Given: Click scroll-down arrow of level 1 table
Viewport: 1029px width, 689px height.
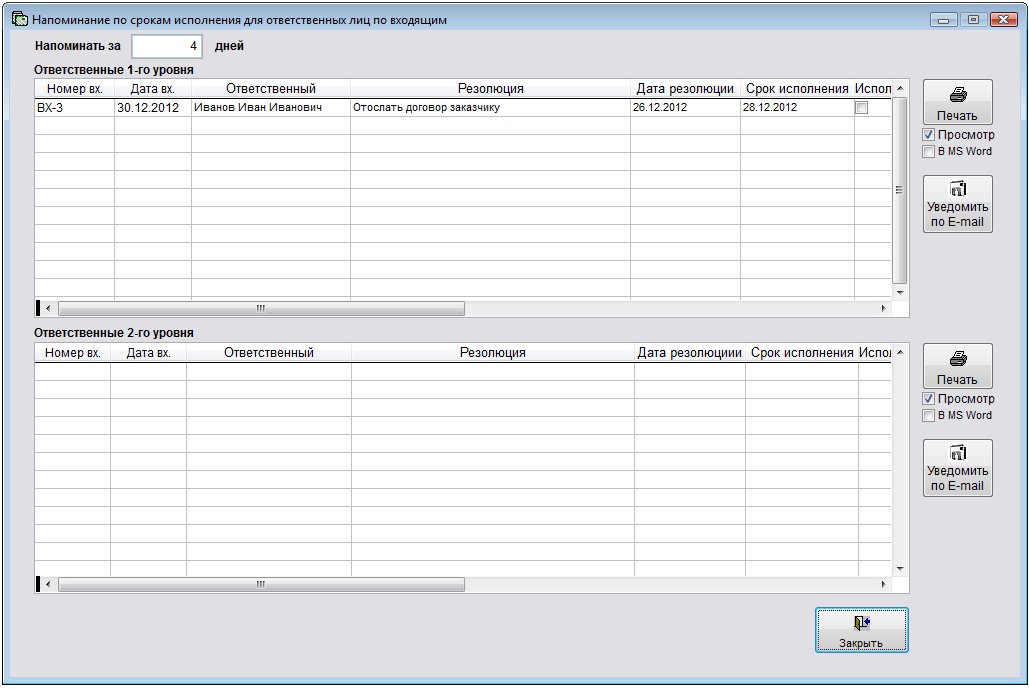Looking at the screenshot, I should pos(900,293).
